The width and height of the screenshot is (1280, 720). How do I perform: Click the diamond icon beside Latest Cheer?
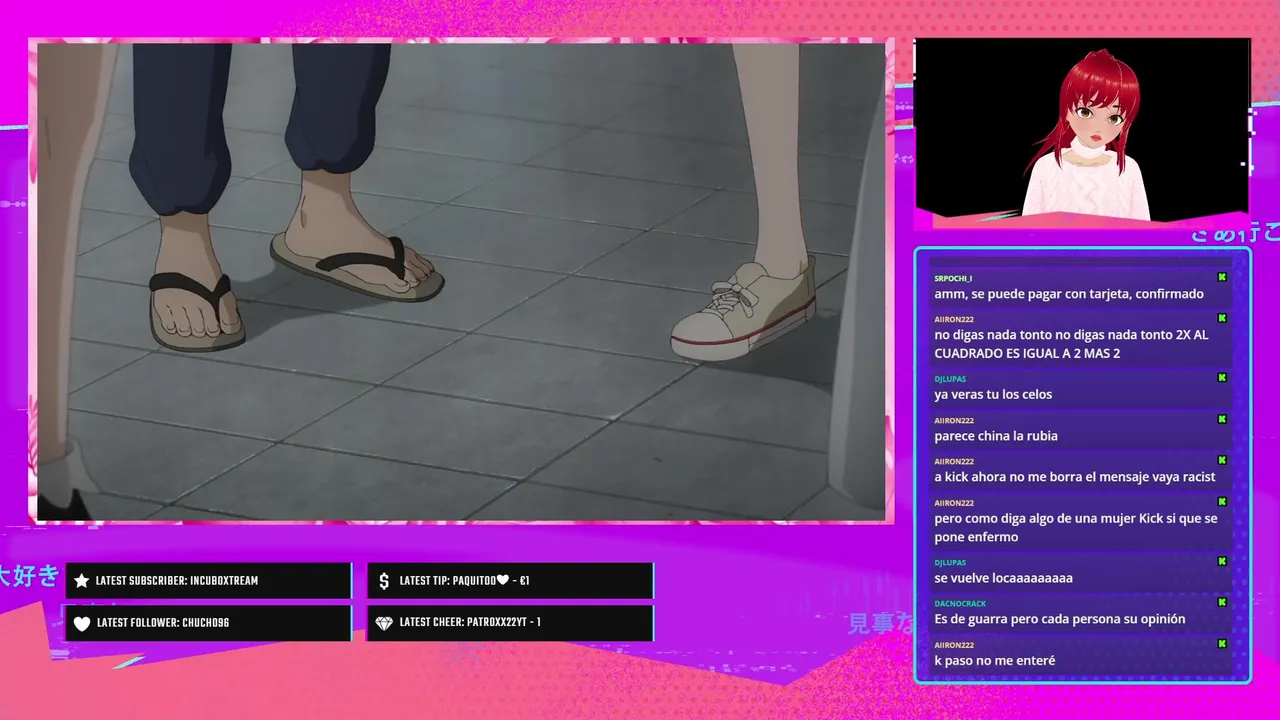(x=384, y=623)
